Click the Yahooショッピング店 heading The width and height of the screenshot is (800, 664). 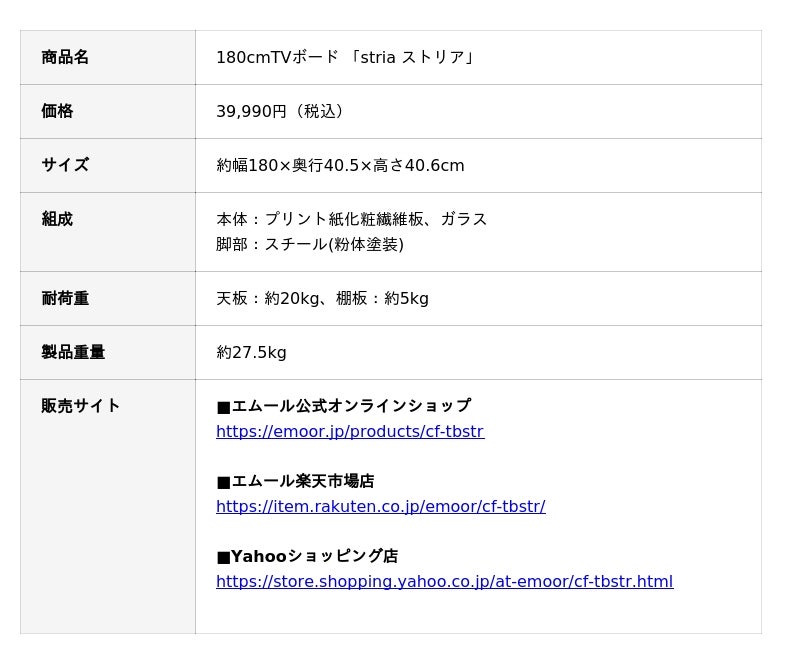pos(307,556)
